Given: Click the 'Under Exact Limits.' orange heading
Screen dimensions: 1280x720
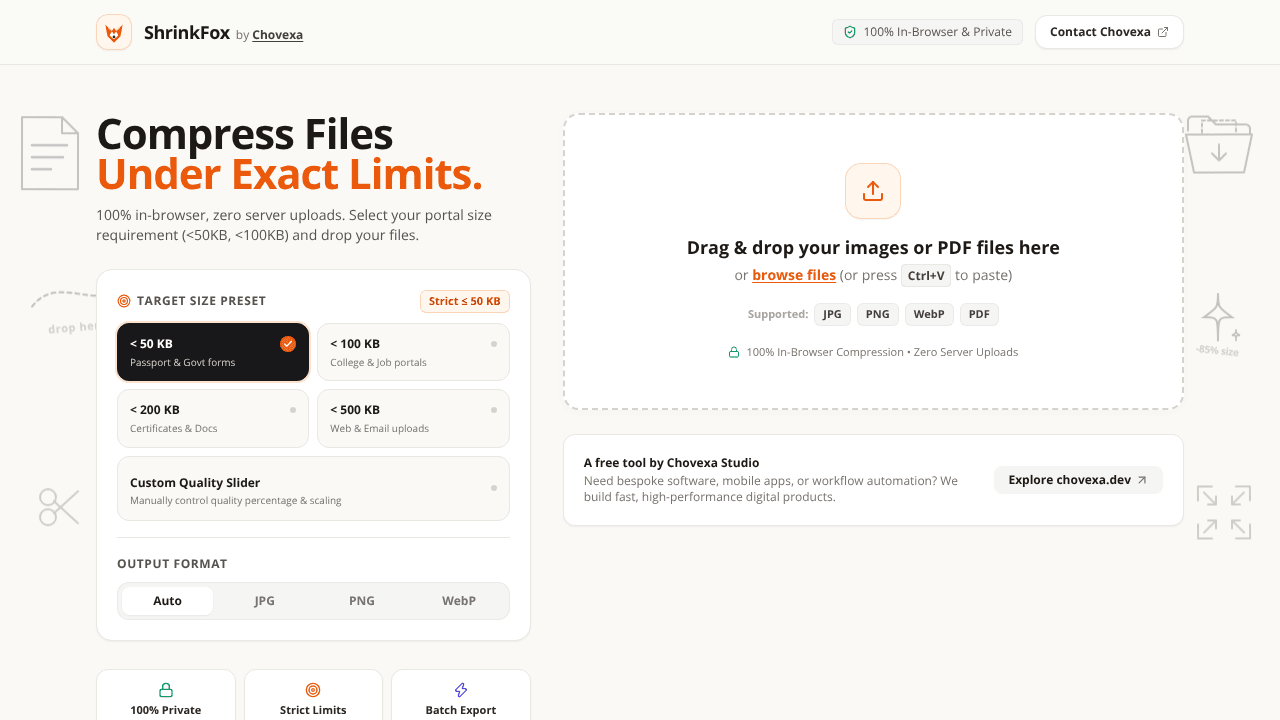Looking at the screenshot, I should (290, 175).
